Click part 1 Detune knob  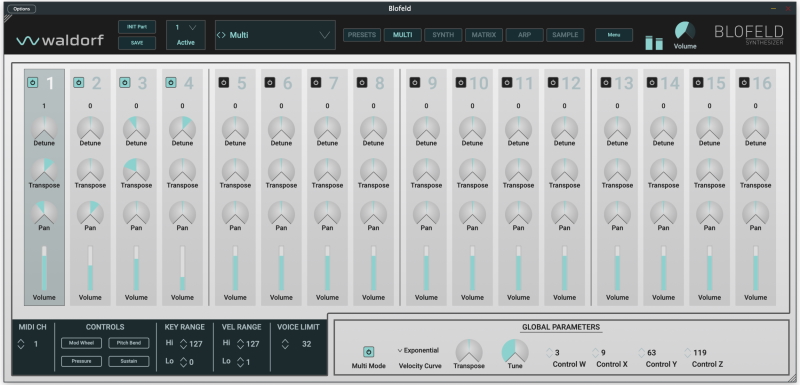44,129
